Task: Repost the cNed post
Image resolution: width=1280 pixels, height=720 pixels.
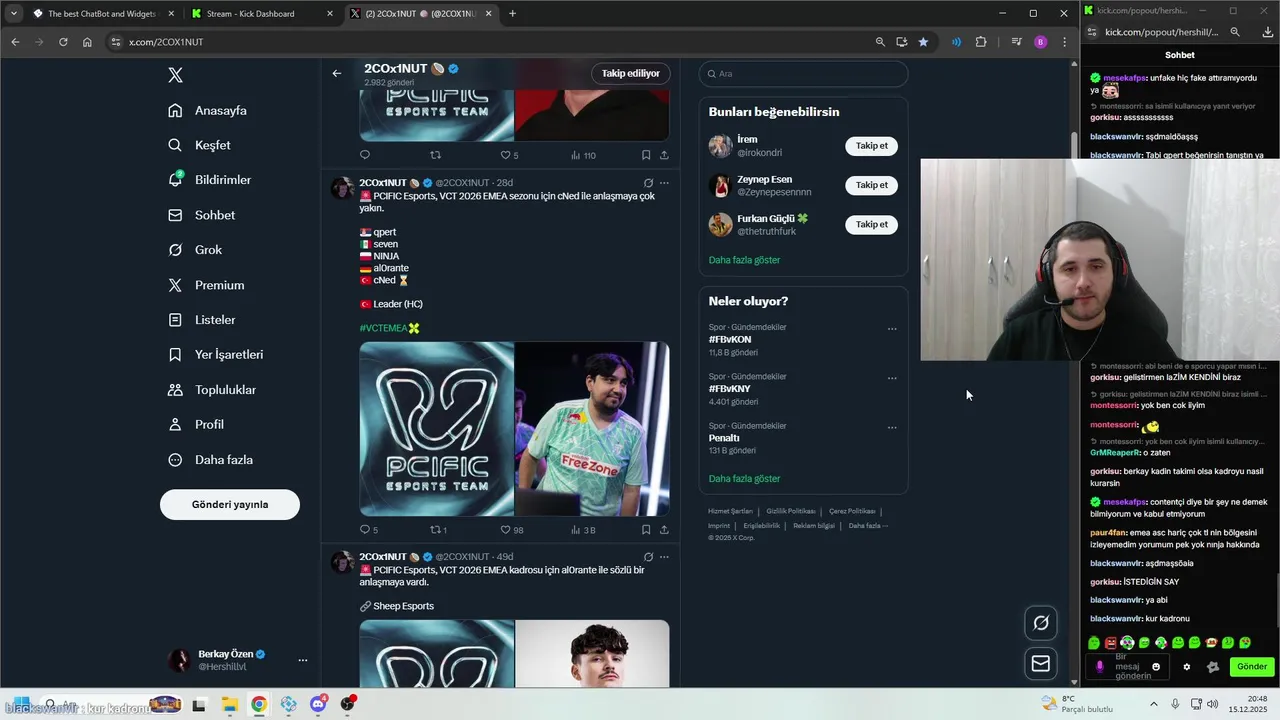Action: click(x=437, y=530)
